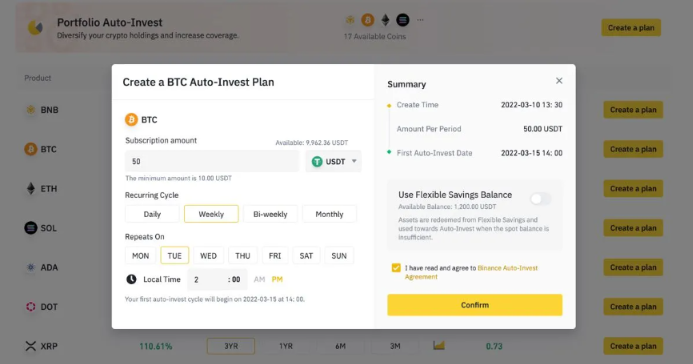
Task: Choose TUE as repeat day
Action: [x=175, y=256]
